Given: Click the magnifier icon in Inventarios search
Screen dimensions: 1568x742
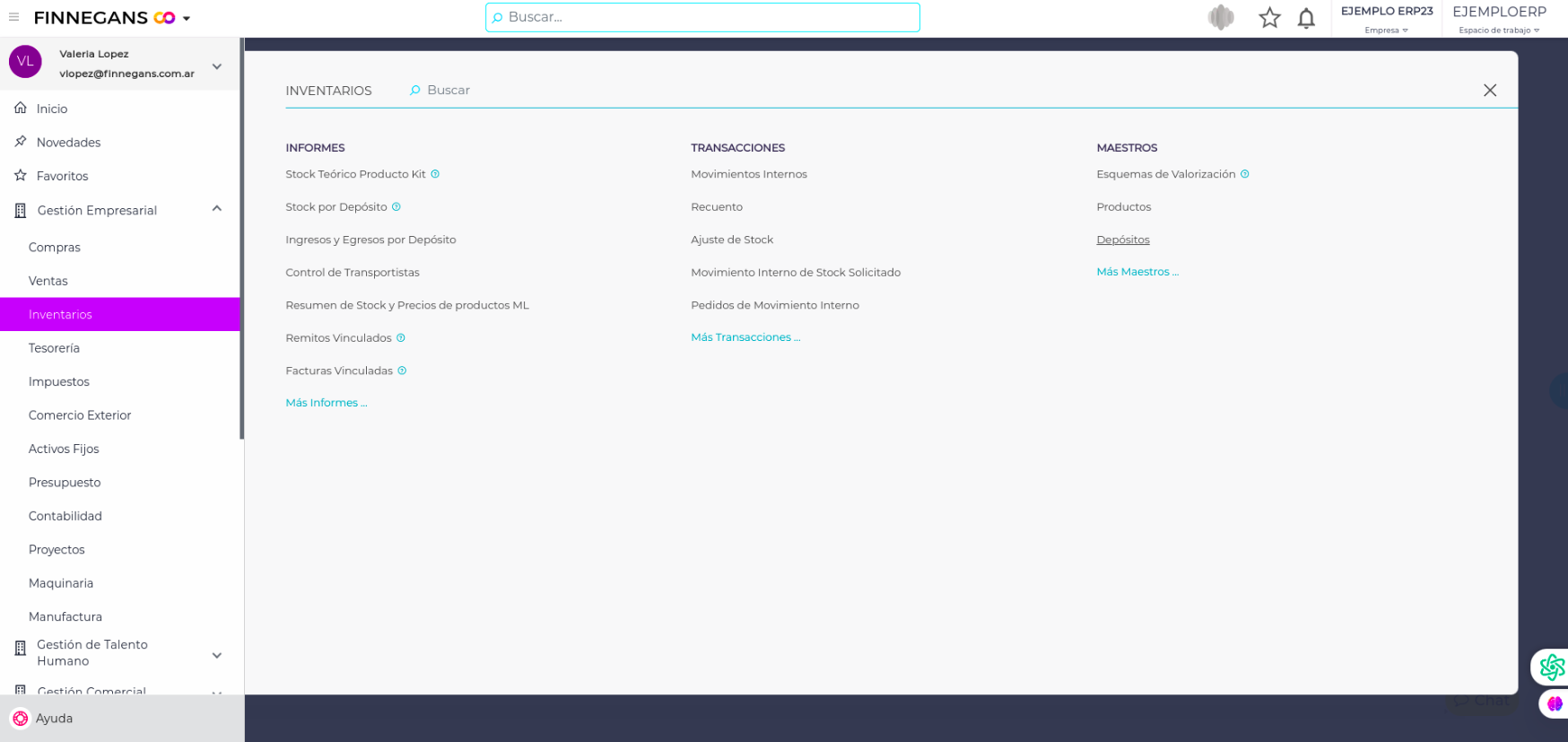Looking at the screenshot, I should click(415, 91).
